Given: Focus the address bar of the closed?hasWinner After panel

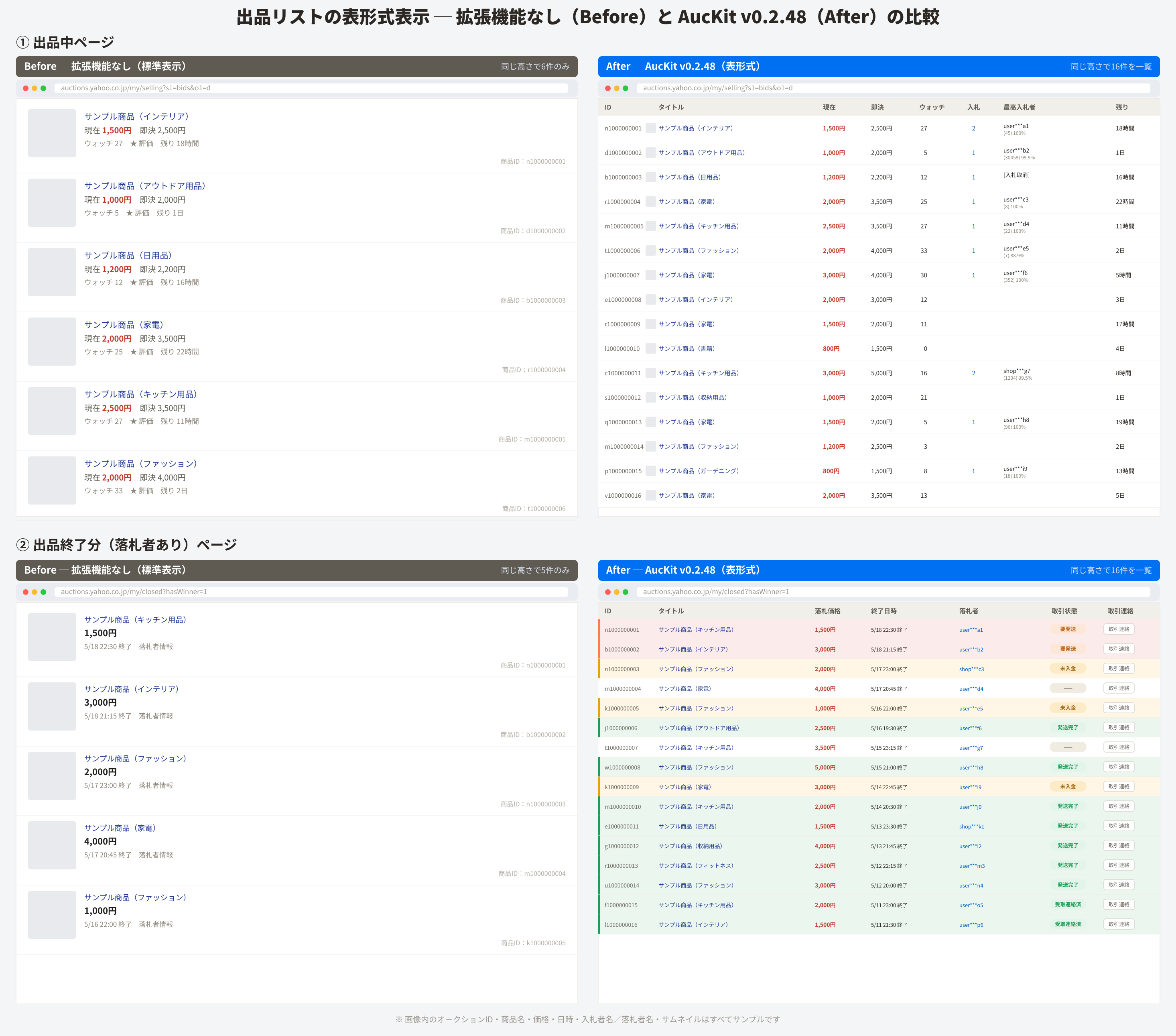Looking at the screenshot, I should [x=893, y=592].
